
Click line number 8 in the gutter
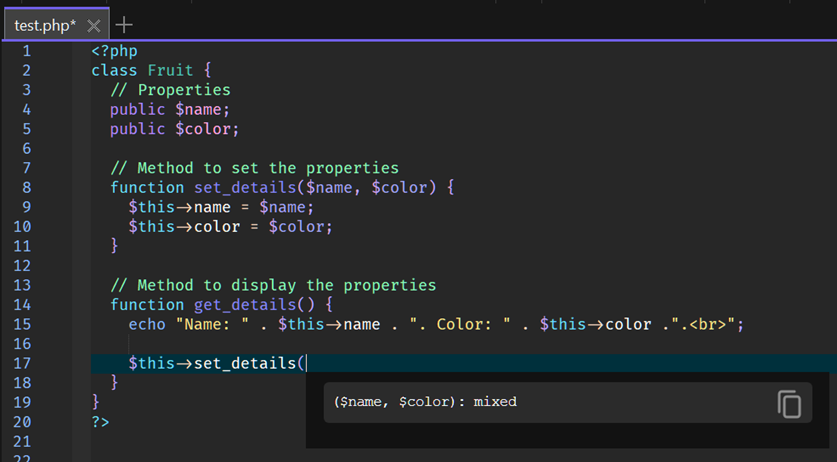pyautogui.click(x=26, y=187)
